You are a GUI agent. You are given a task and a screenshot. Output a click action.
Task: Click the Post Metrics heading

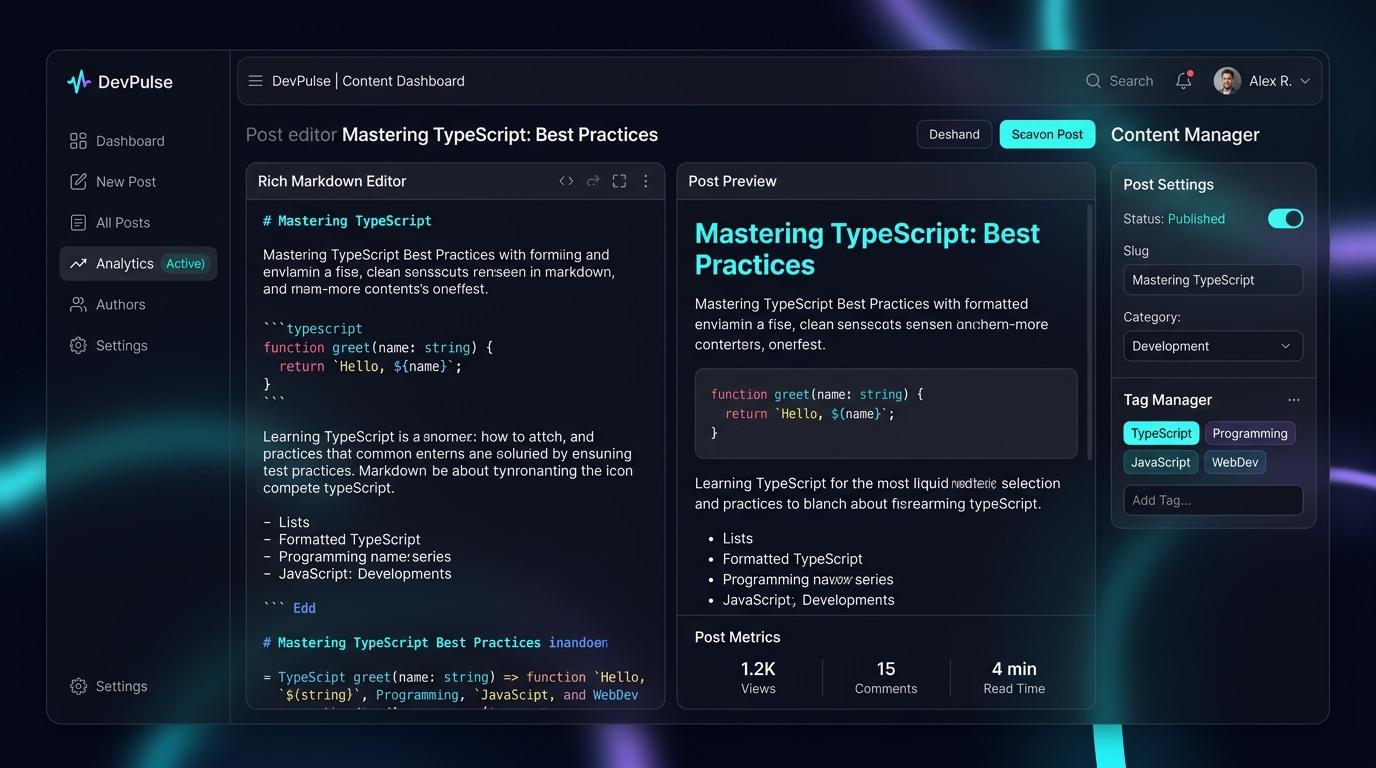tap(737, 637)
